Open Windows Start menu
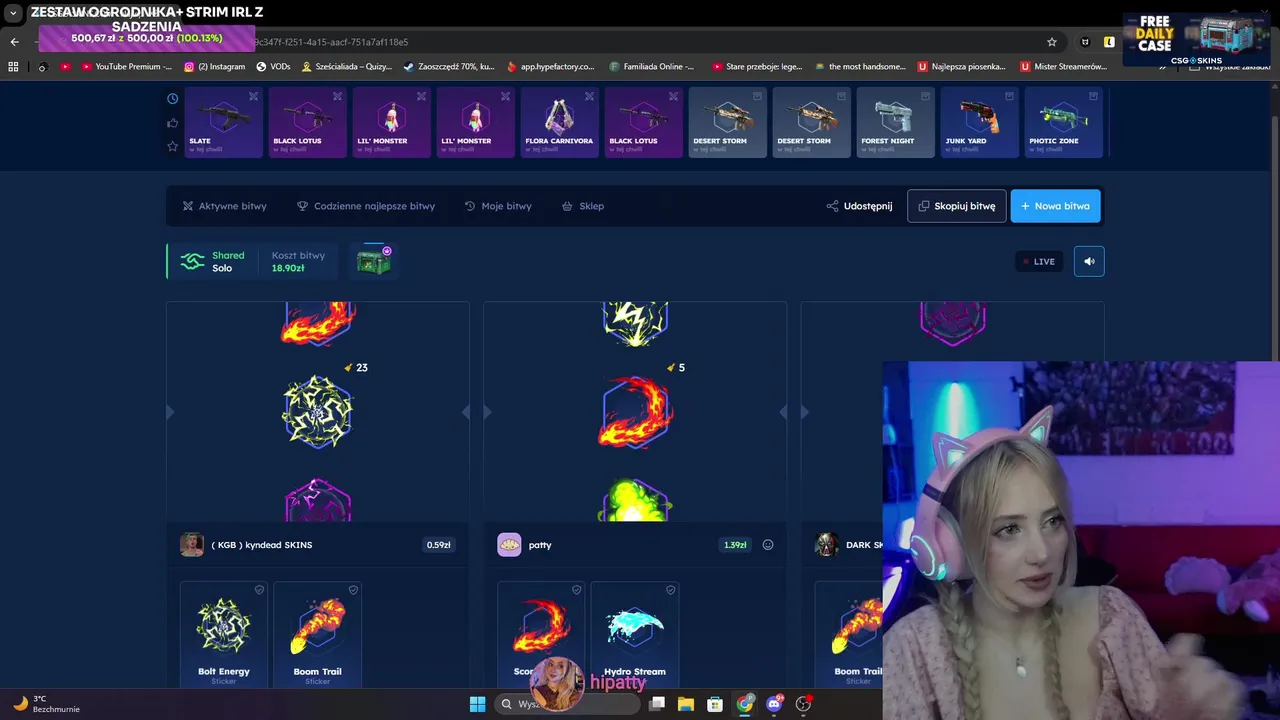 477,704
